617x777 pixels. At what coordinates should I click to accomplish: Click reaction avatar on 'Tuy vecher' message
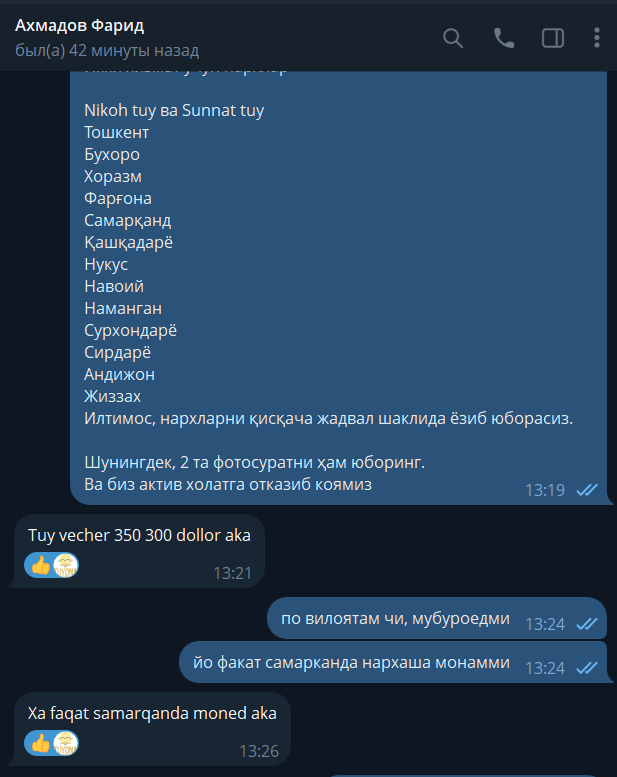click(65, 565)
